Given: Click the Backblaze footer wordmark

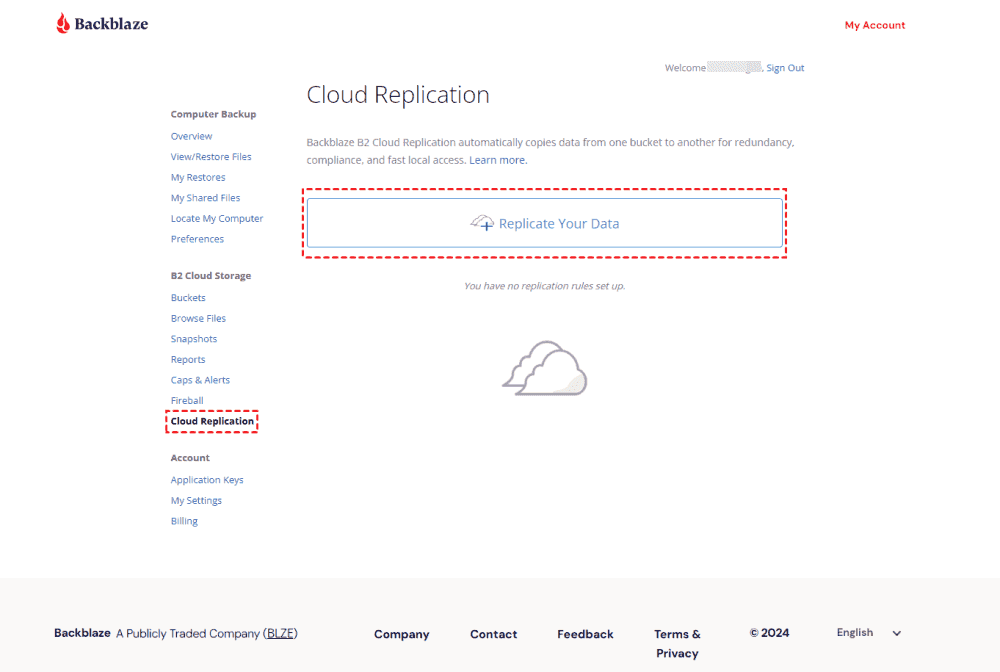Looking at the screenshot, I should click(82, 633).
